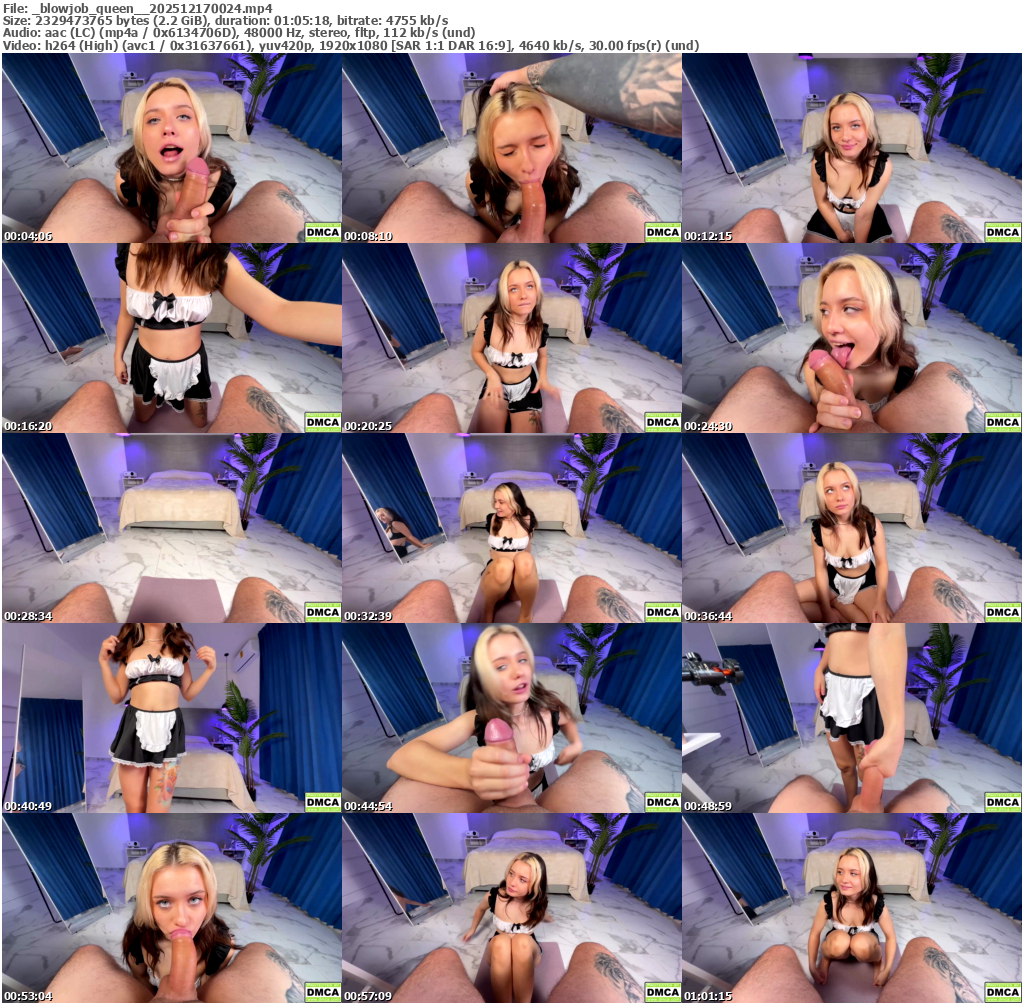Viewport: 1024px width, 1003px height.
Task: Choose the thumbnail stamped 00:44:54
Action: [512, 718]
